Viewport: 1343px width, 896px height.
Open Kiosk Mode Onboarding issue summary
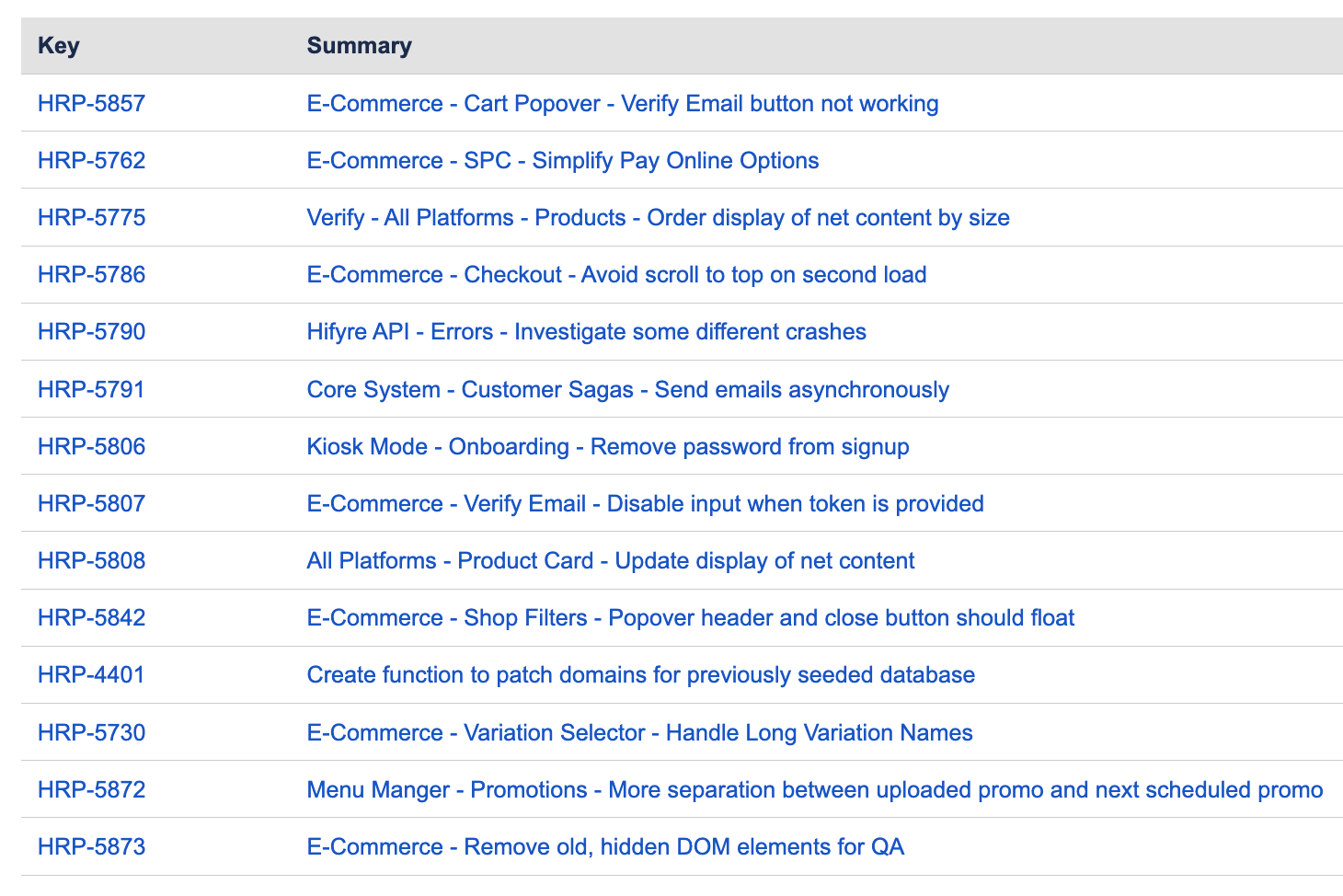(x=607, y=446)
